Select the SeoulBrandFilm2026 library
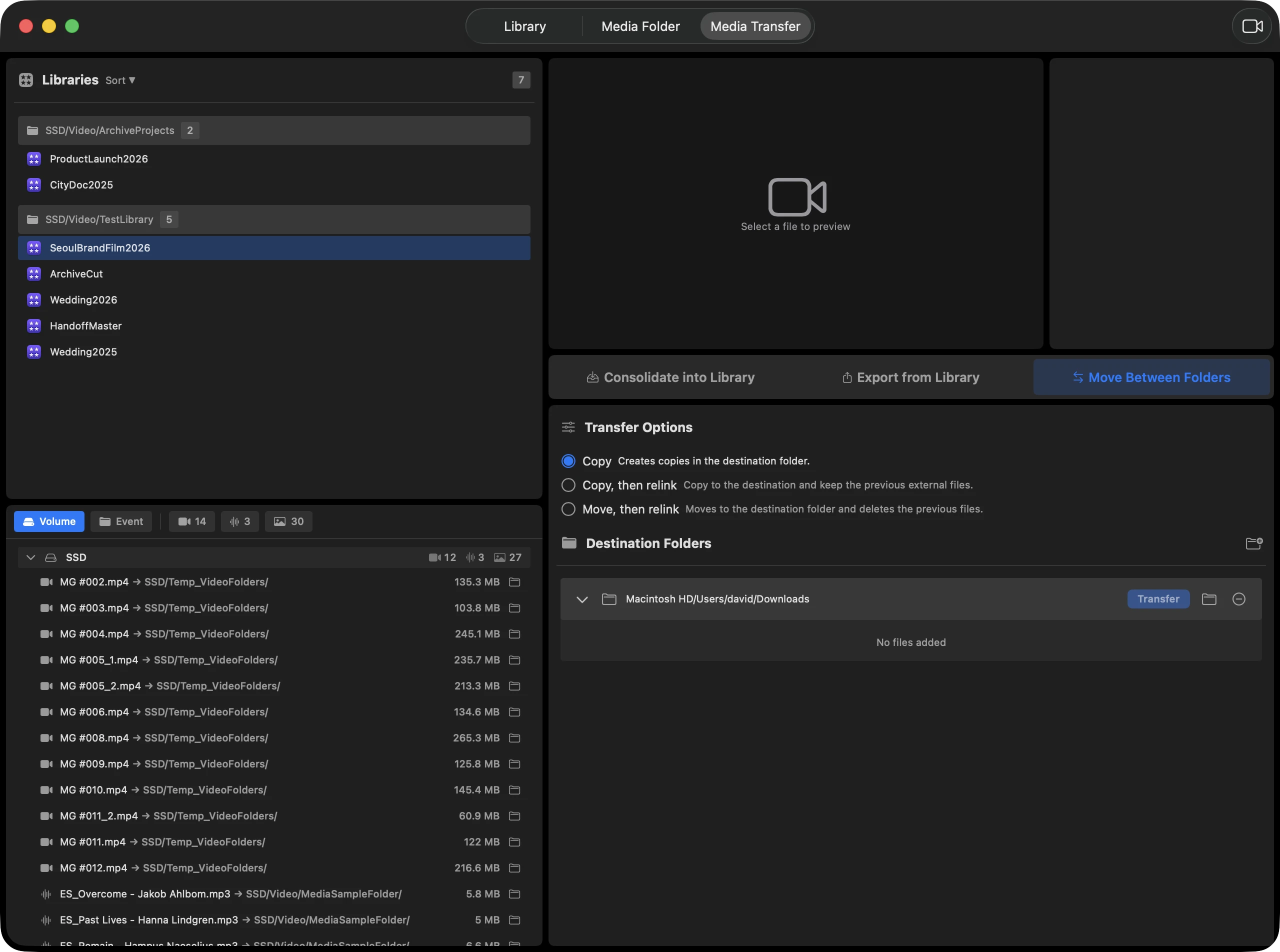The height and width of the screenshot is (952, 1280). tap(274, 248)
